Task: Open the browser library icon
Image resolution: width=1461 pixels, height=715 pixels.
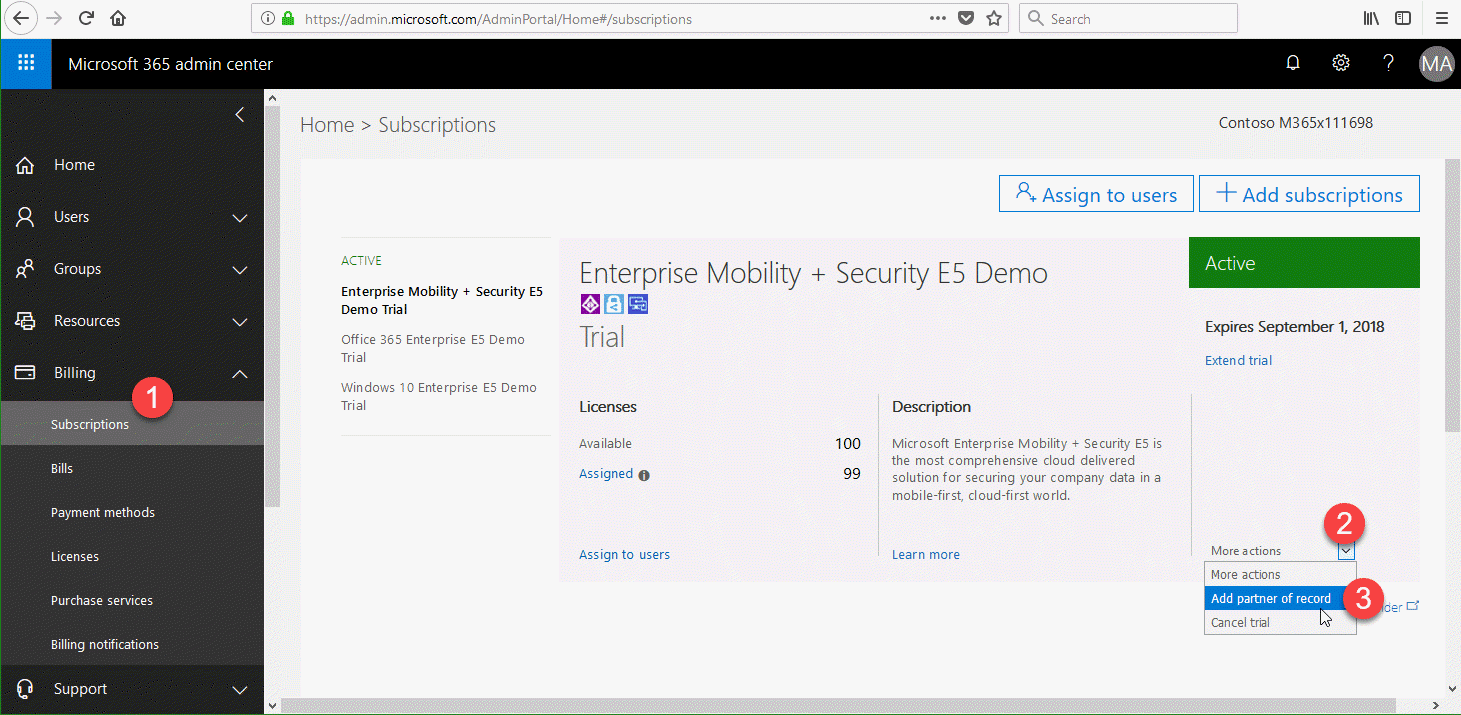Action: point(1372,18)
